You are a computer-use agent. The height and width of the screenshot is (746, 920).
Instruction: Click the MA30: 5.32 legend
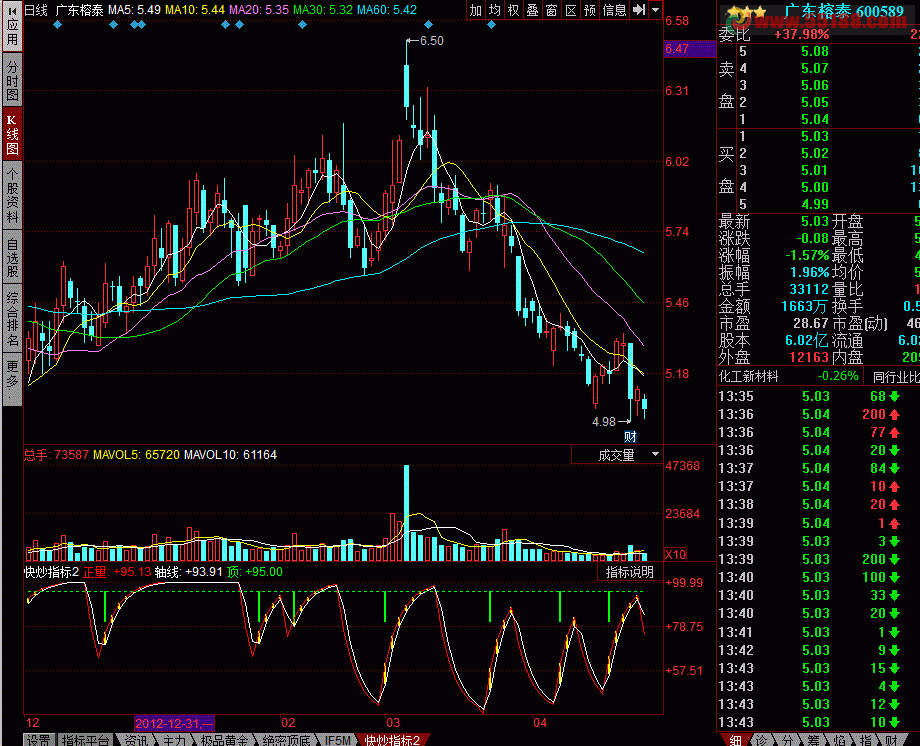(323, 10)
